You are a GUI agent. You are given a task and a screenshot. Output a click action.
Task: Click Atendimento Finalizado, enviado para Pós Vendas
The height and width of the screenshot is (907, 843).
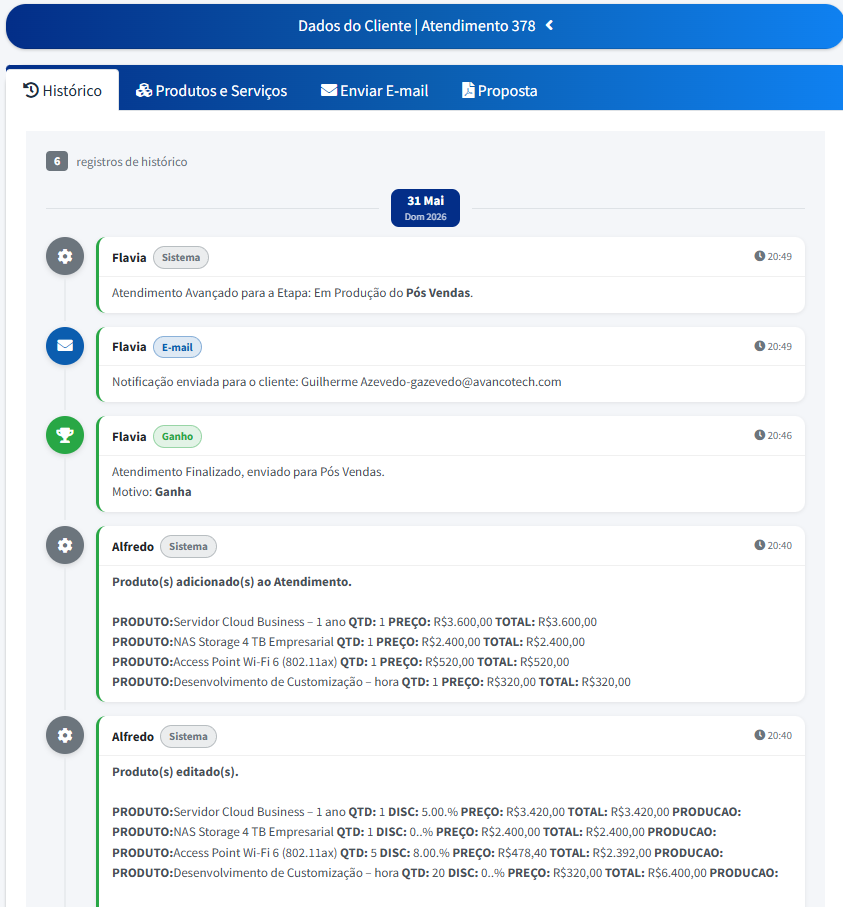pyautogui.click(x=248, y=472)
